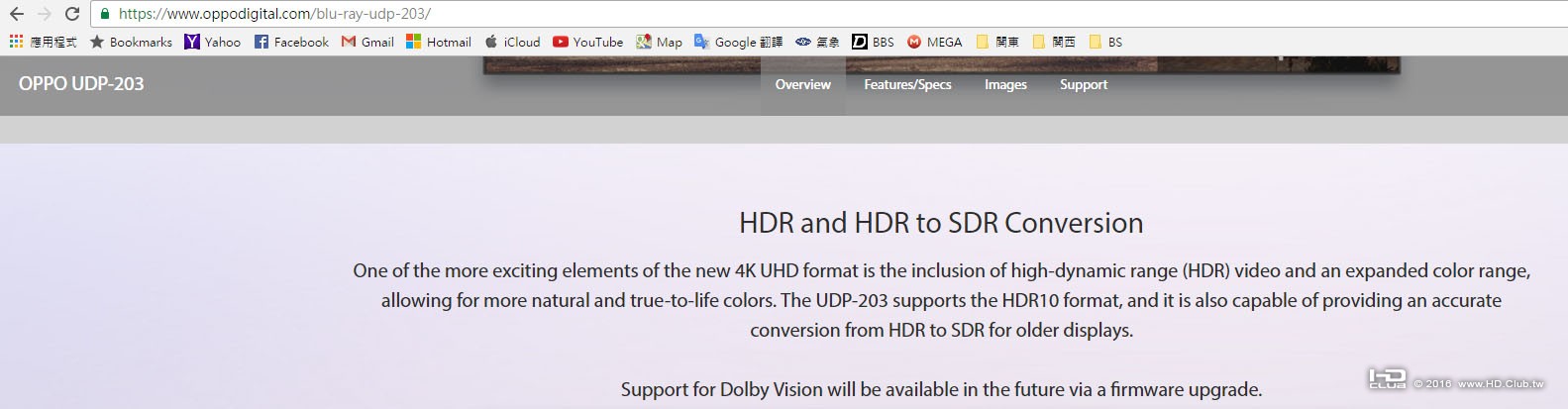Click the paragraph line mentioning HDR10 format
Viewport: 1568px width, 409px height.
coord(941,300)
